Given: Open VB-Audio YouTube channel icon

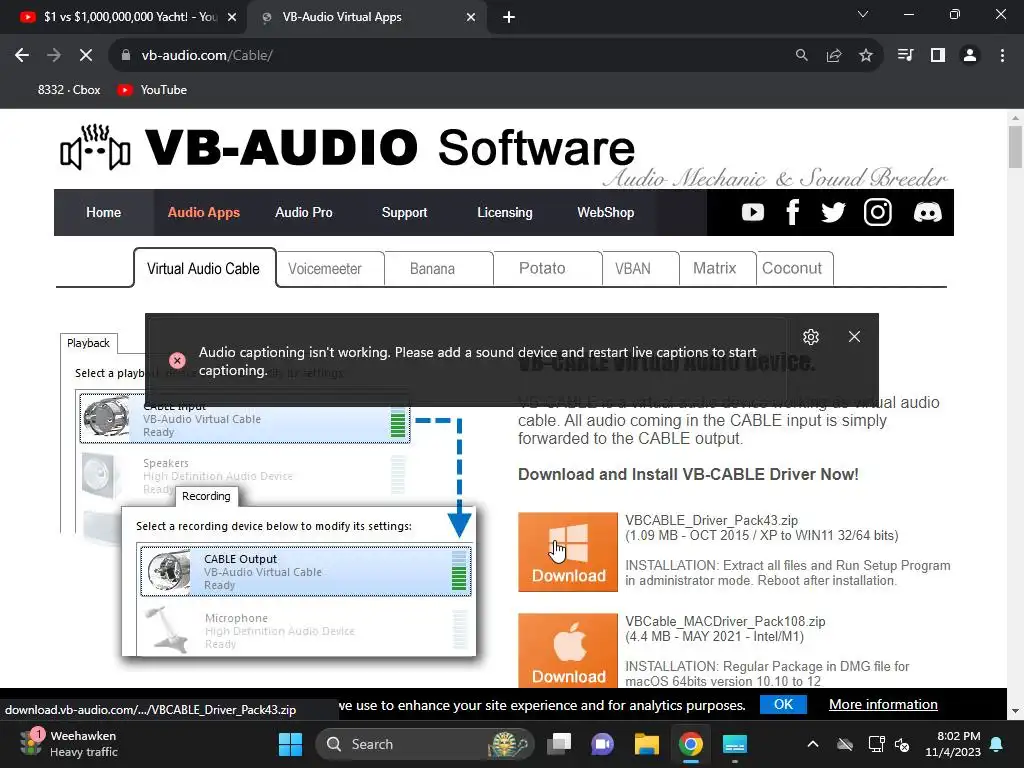Looking at the screenshot, I should tap(752, 212).
